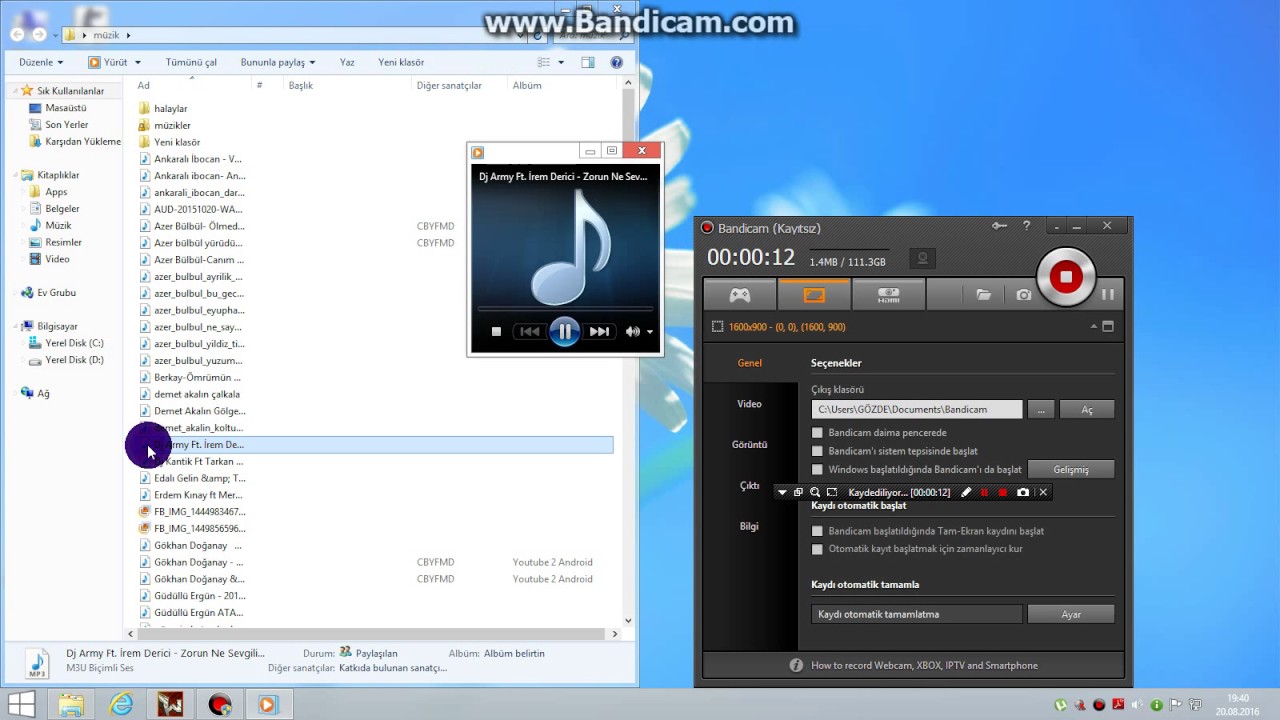Check 'Otomatik kayıt başlatmak için zamanlayıcı kur'
Image resolution: width=1280 pixels, height=720 pixels.
click(817, 549)
